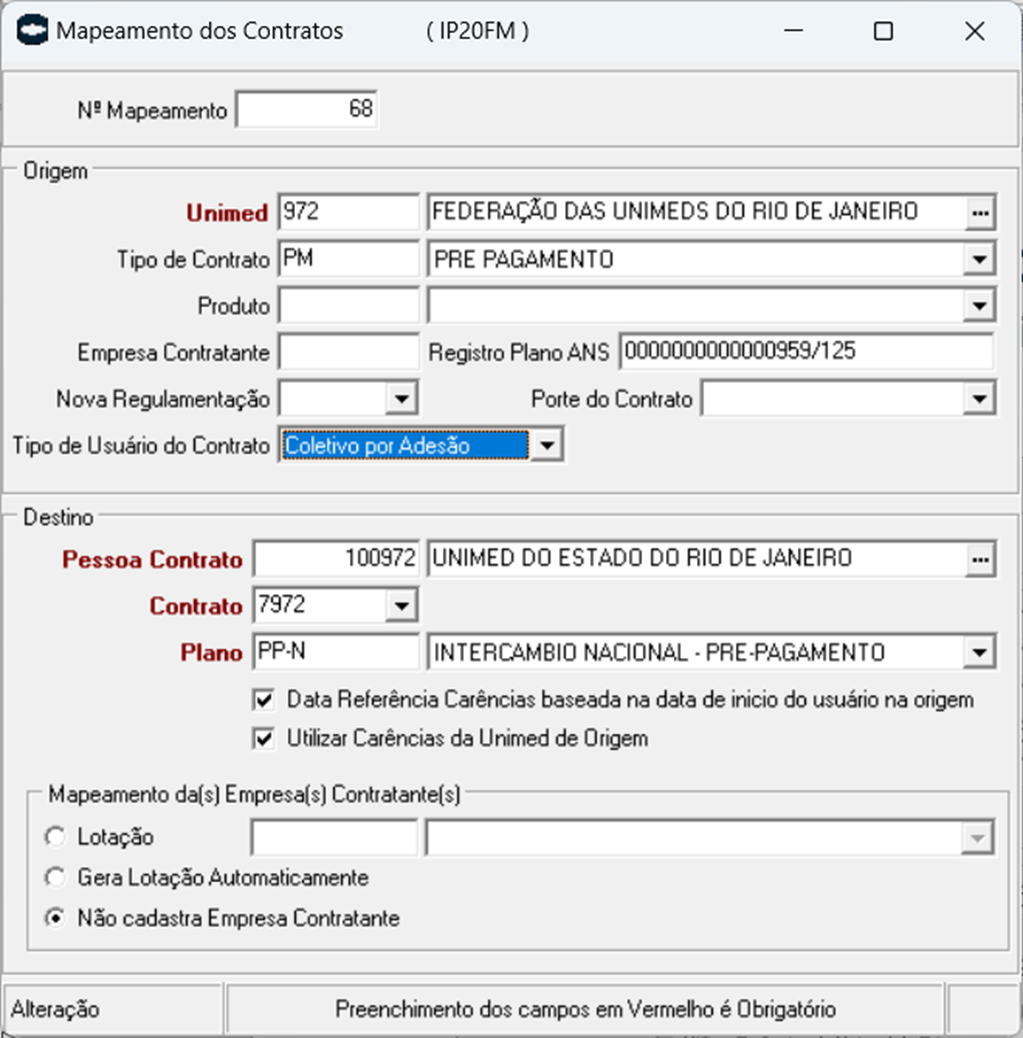
Task: Click the Unimed code field 972
Action: tap(349, 212)
